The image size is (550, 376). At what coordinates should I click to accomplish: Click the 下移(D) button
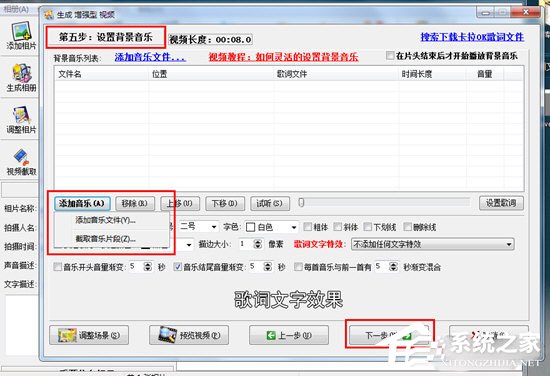[225, 203]
